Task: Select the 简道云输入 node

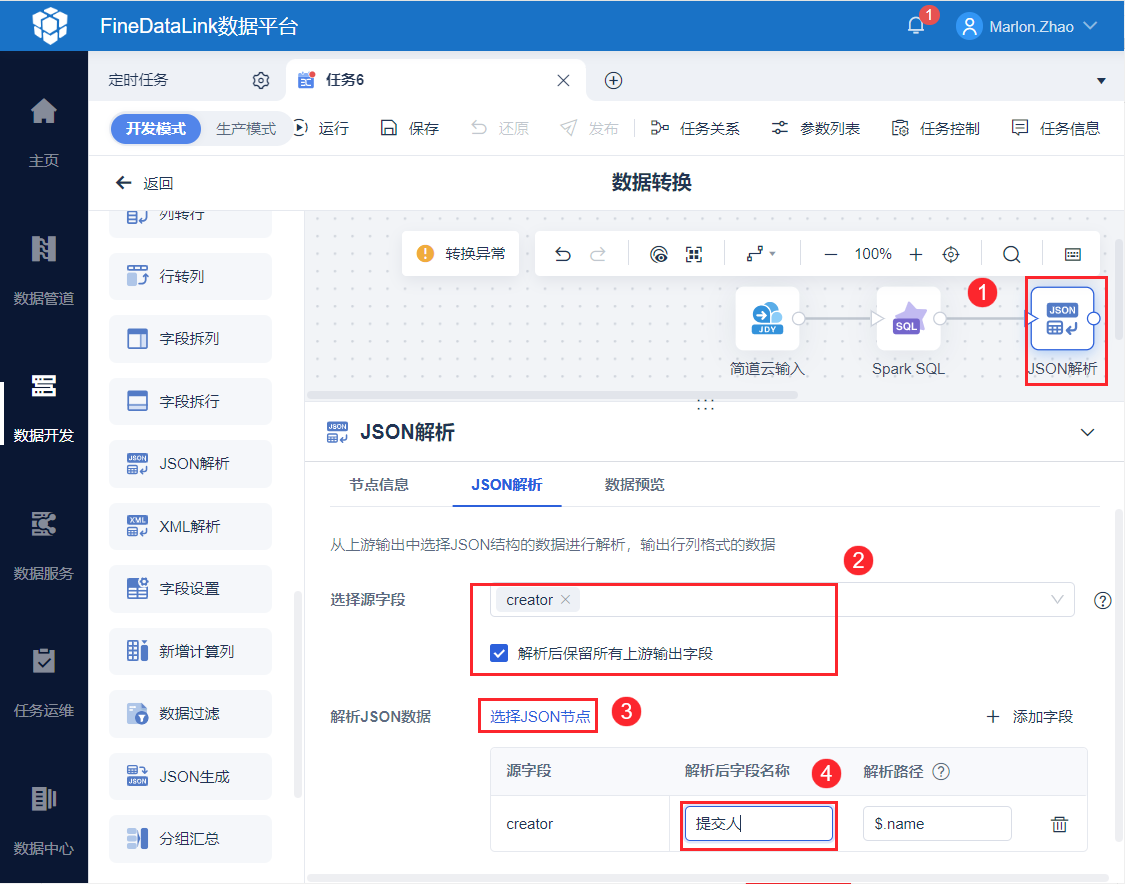Action: pyautogui.click(x=767, y=319)
